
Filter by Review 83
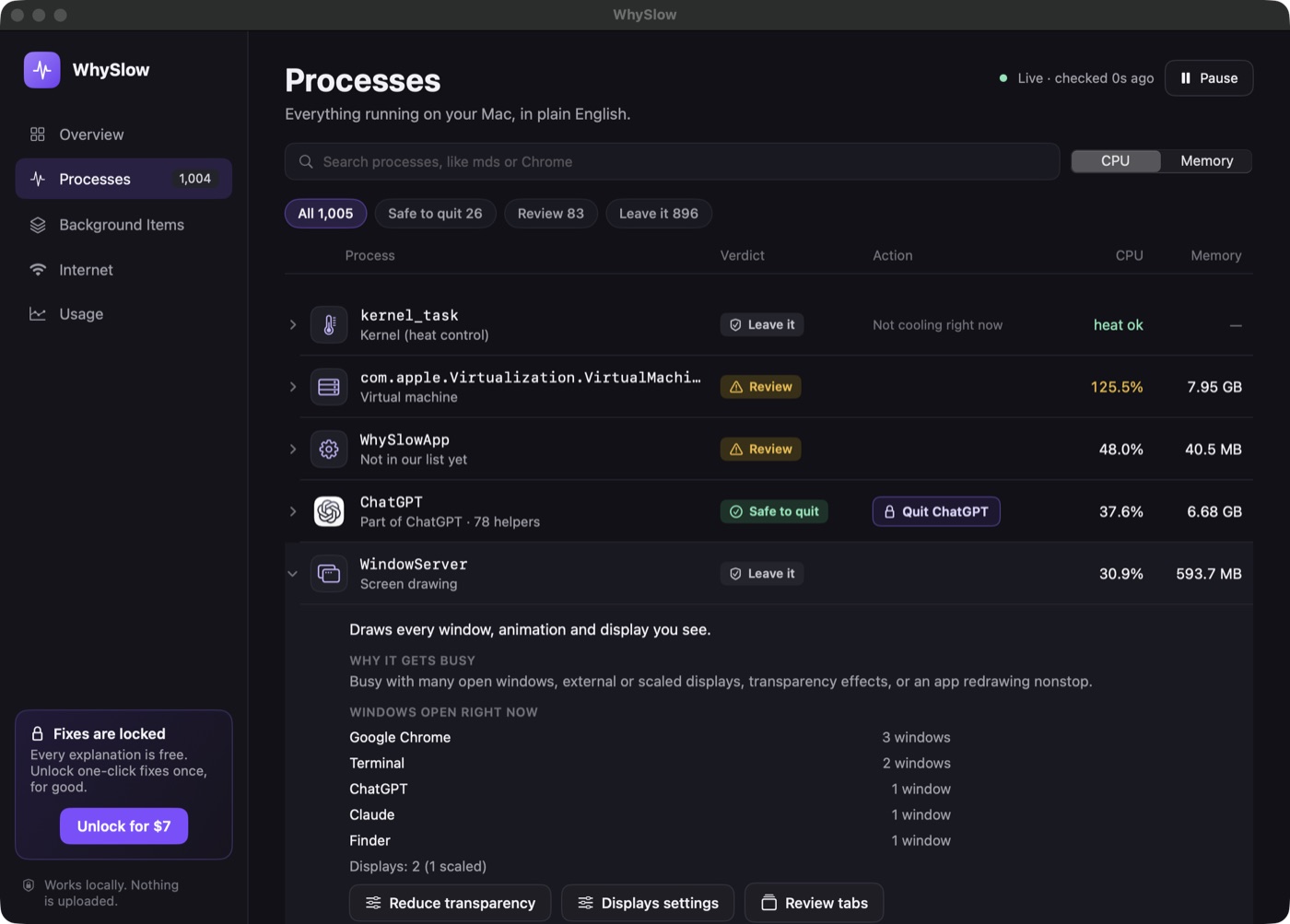point(551,214)
